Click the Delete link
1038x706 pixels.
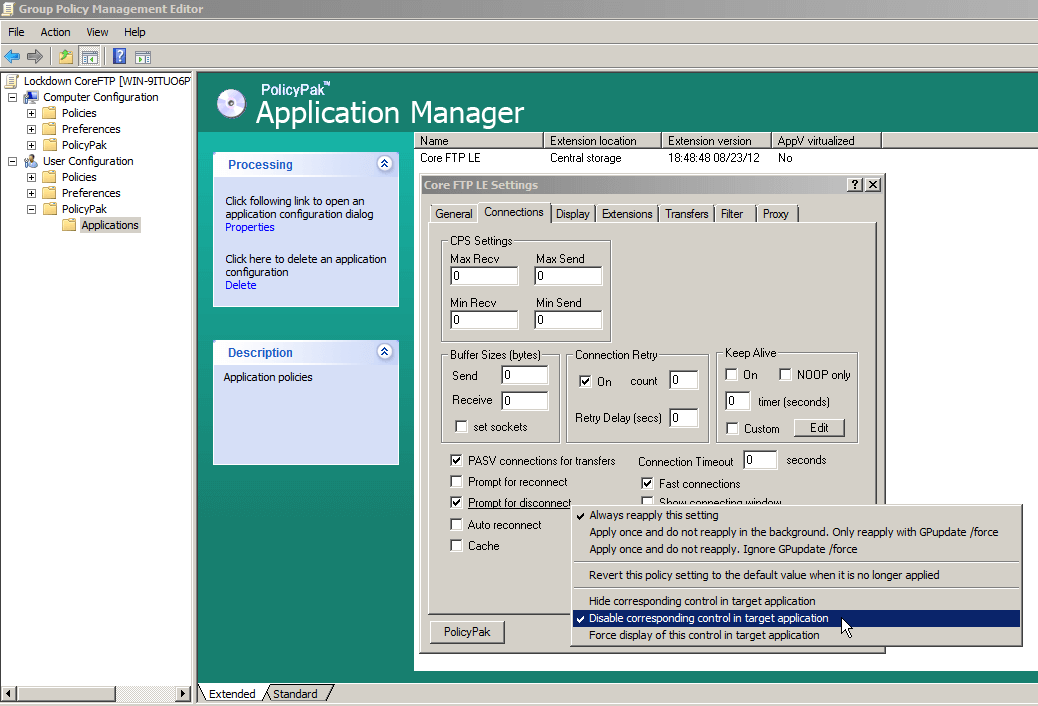[240, 285]
